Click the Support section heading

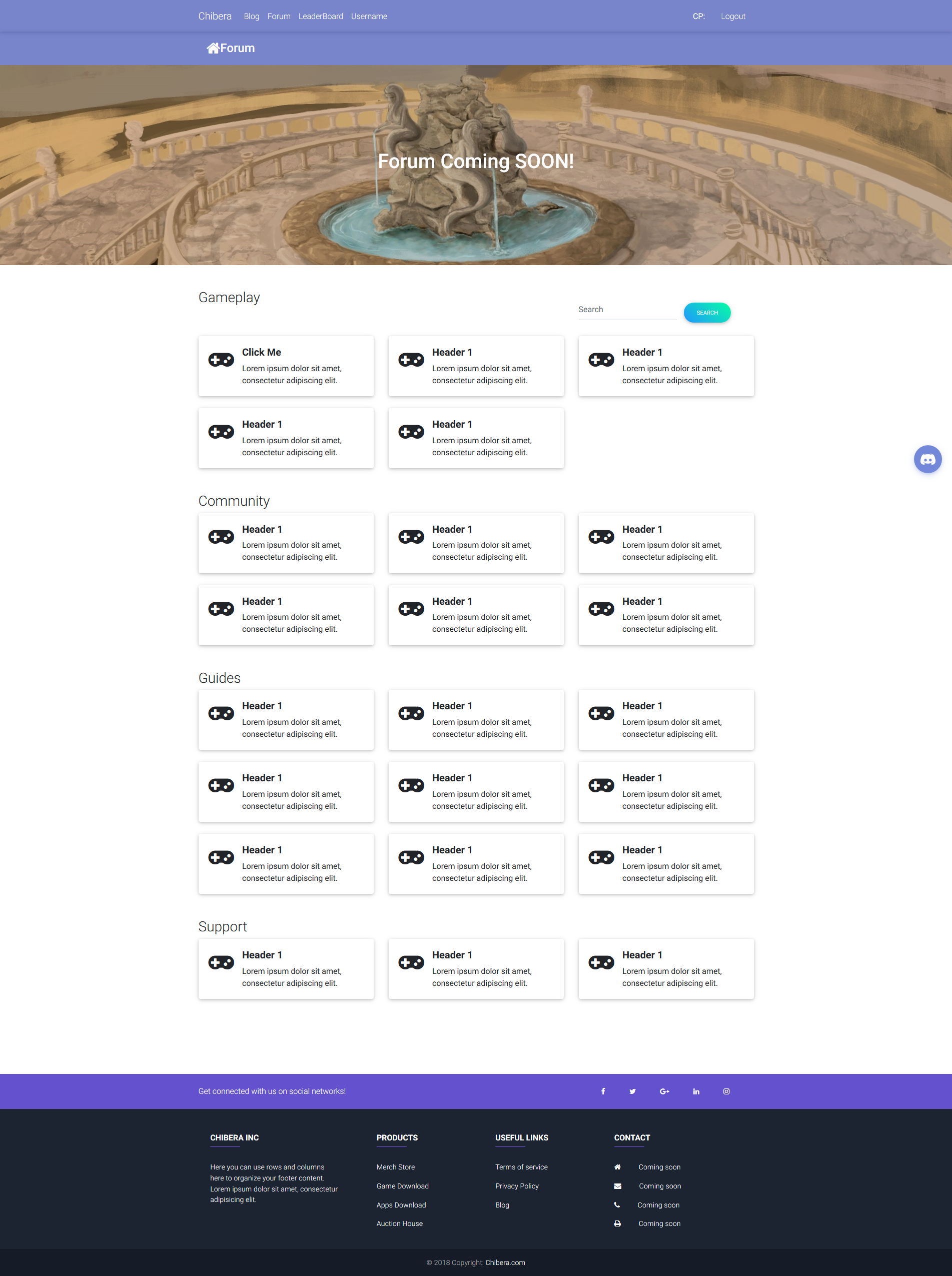coord(223,926)
